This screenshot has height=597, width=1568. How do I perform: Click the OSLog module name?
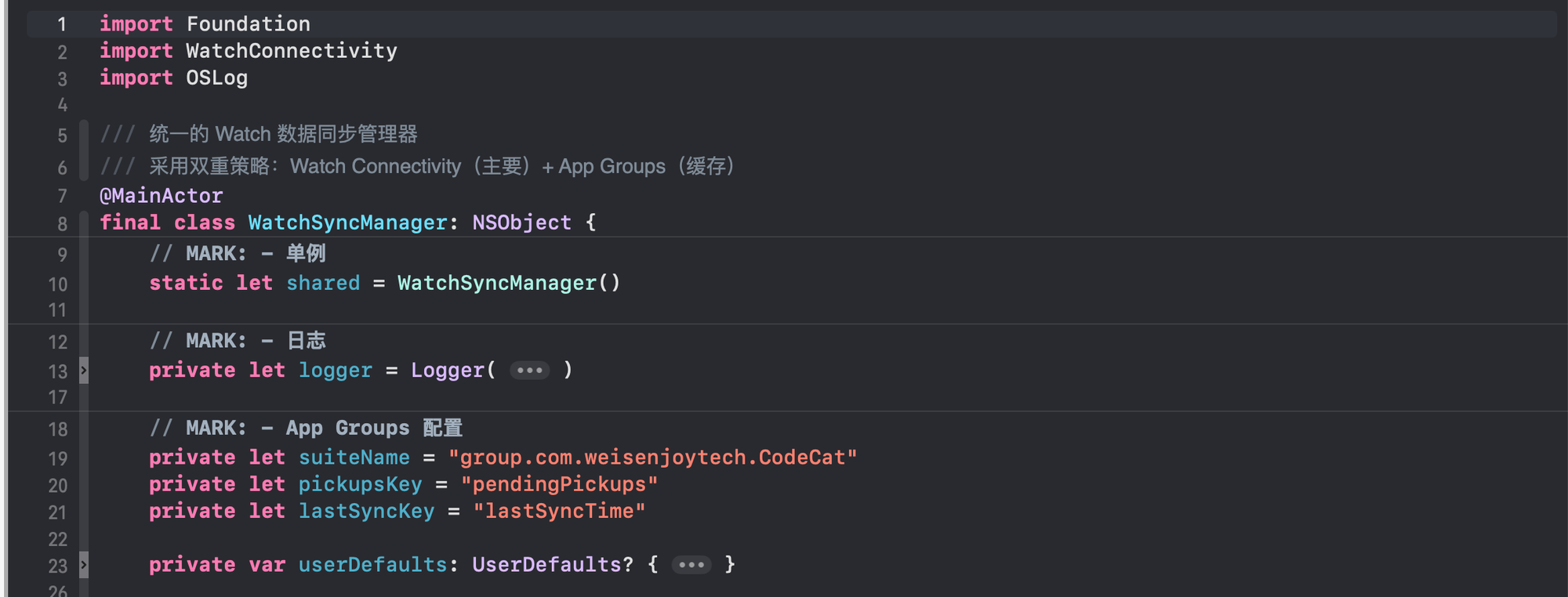216,78
